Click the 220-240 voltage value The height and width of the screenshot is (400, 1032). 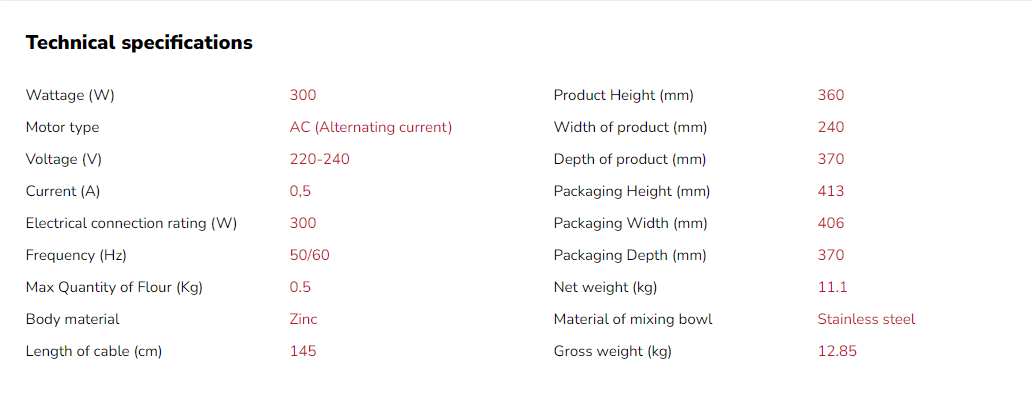[320, 159]
